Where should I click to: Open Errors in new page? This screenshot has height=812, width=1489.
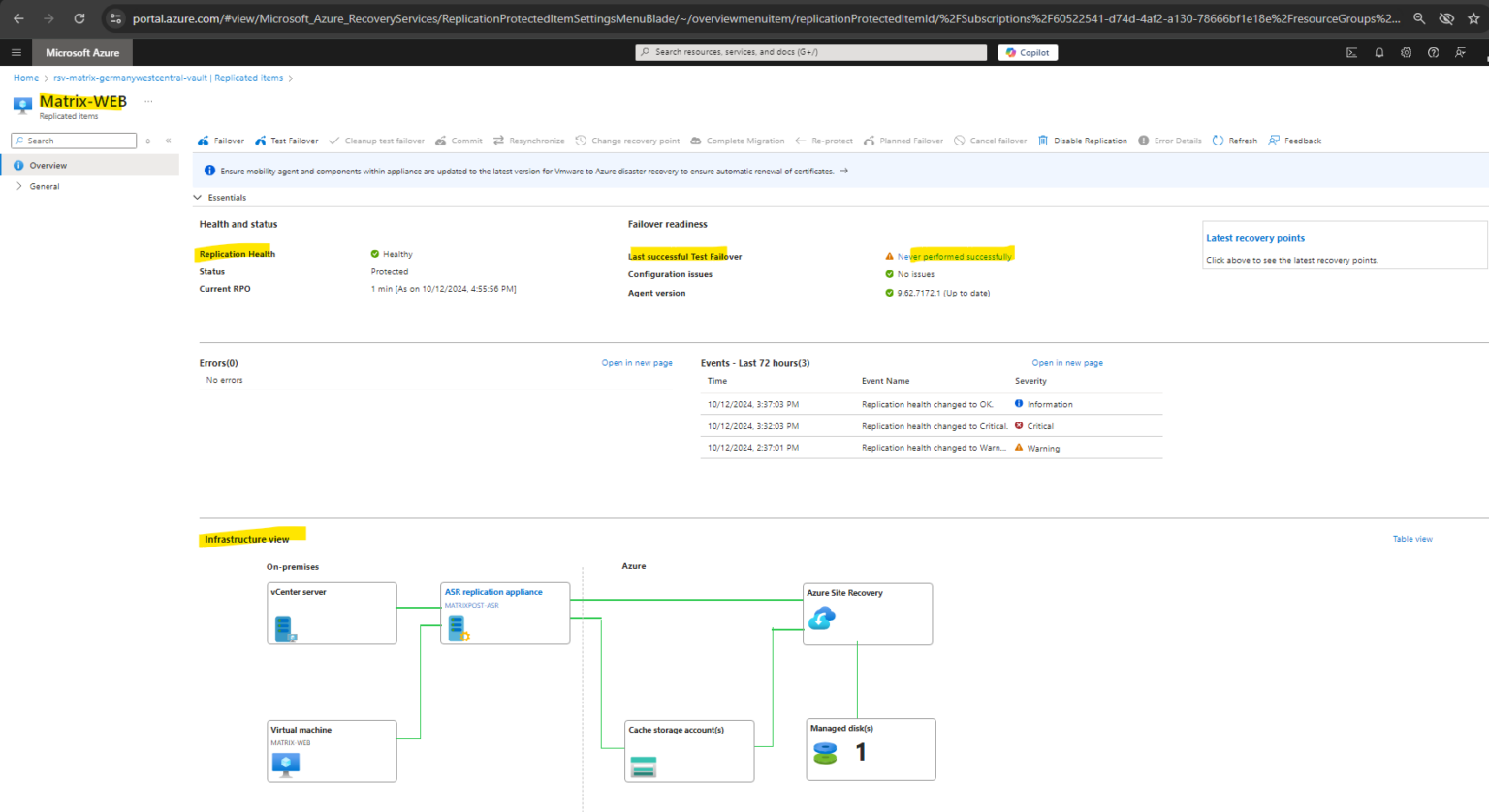point(637,362)
